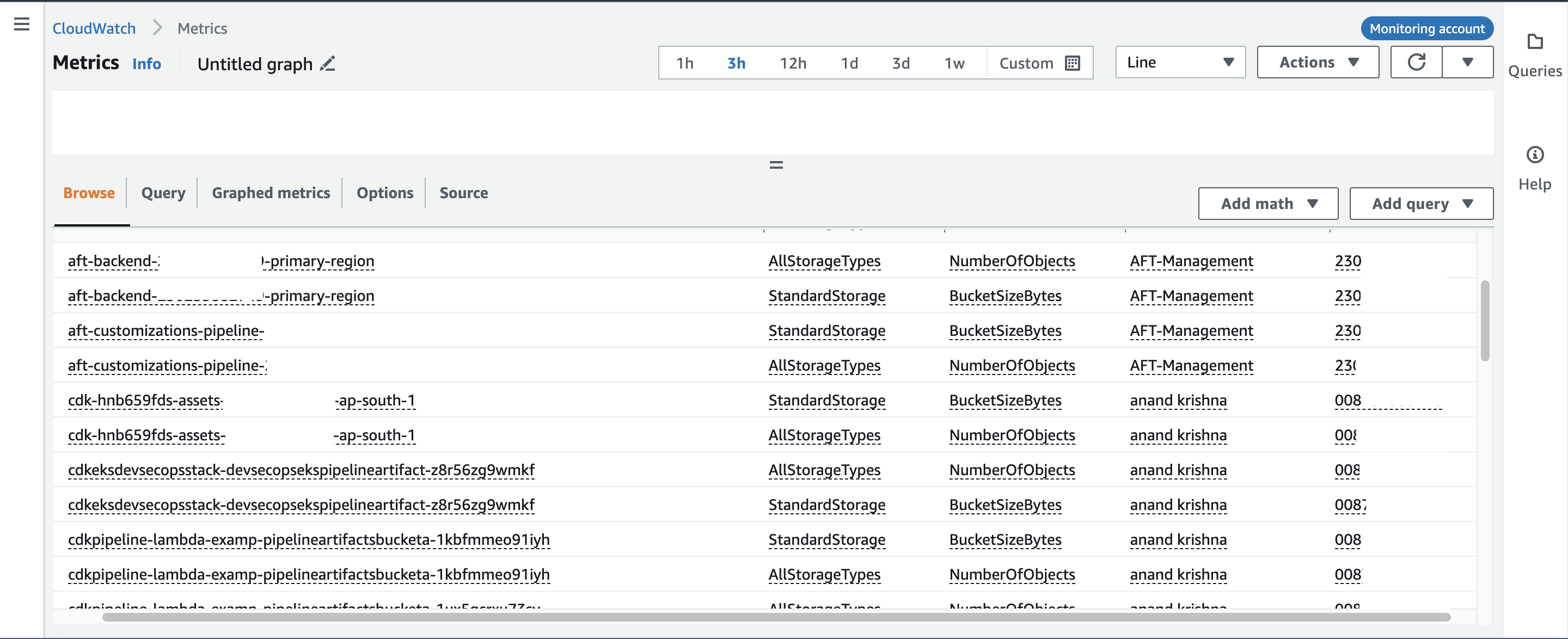The width and height of the screenshot is (1568, 639).
Task: Go to CloudWatch breadcrumb link
Action: click(x=94, y=28)
